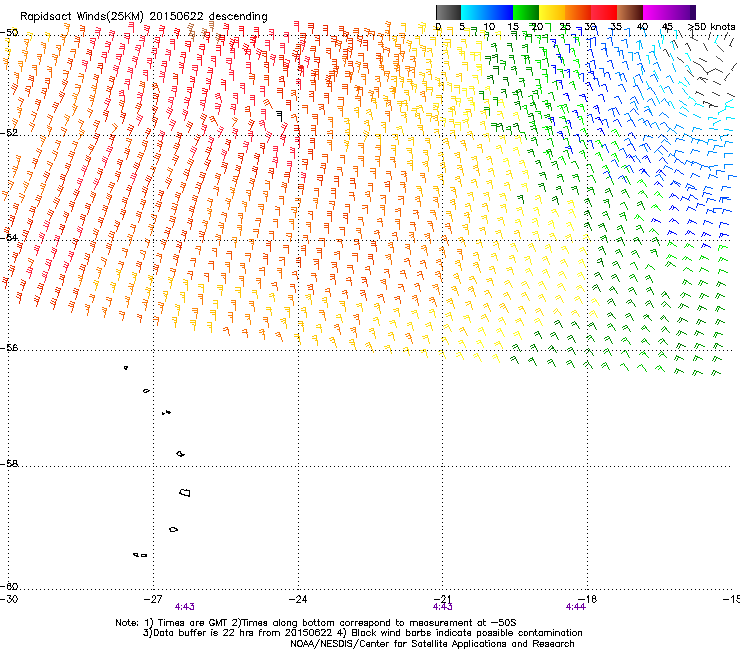The width and height of the screenshot is (740, 650).
Task: Click the '>50 knots' legend label
Action: pyautogui.click(x=711, y=26)
